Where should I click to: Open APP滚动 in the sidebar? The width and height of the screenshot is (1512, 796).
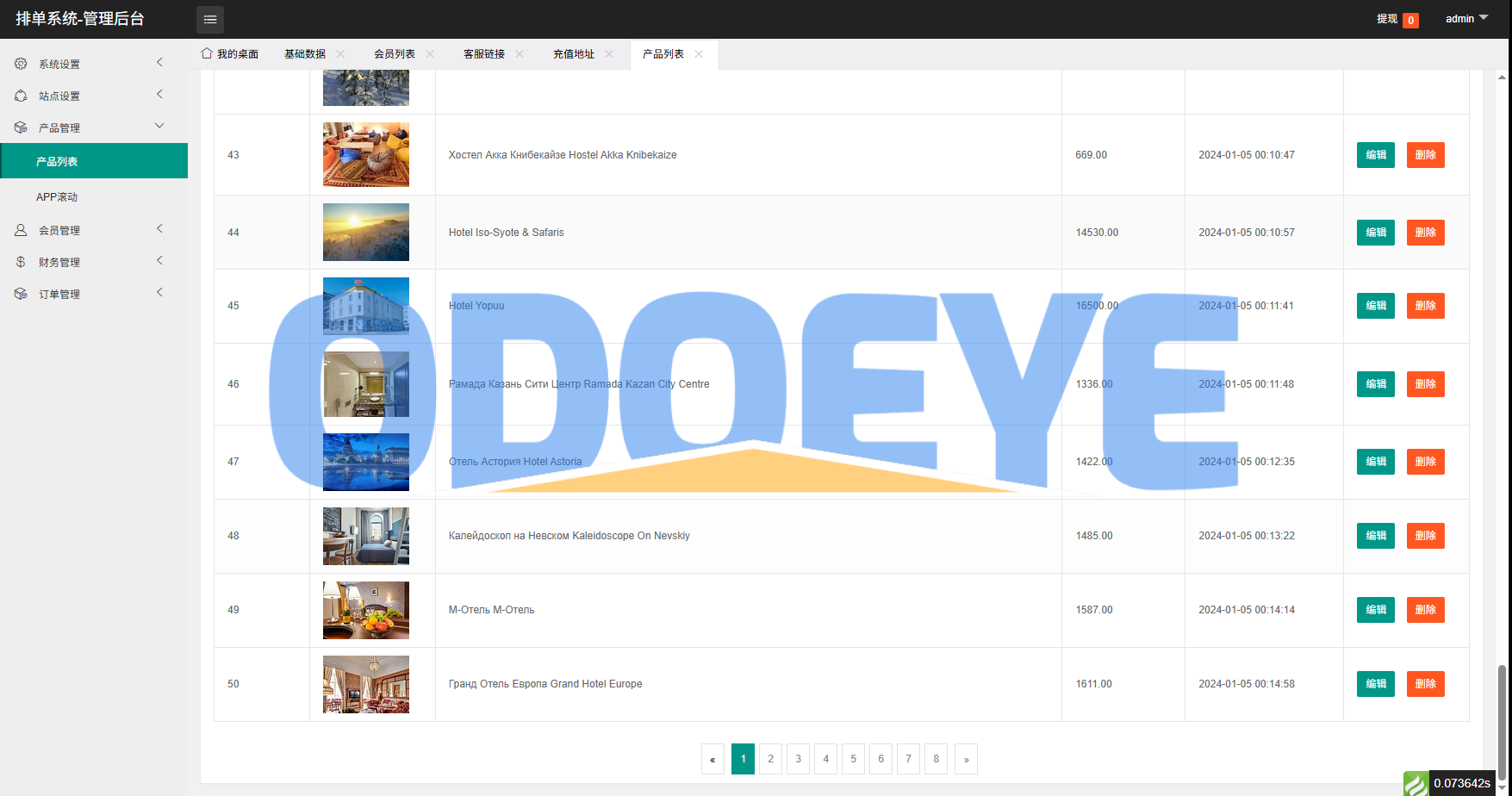(x=57, y=197)
